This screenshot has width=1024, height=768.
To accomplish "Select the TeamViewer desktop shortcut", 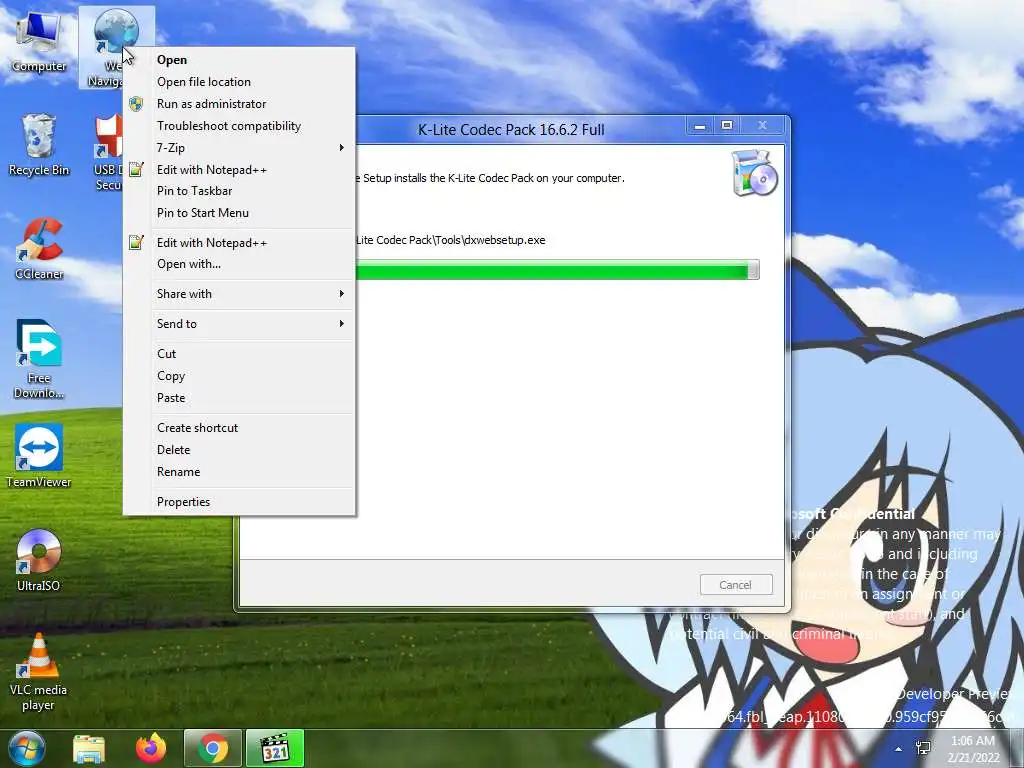I will [39, 456].
